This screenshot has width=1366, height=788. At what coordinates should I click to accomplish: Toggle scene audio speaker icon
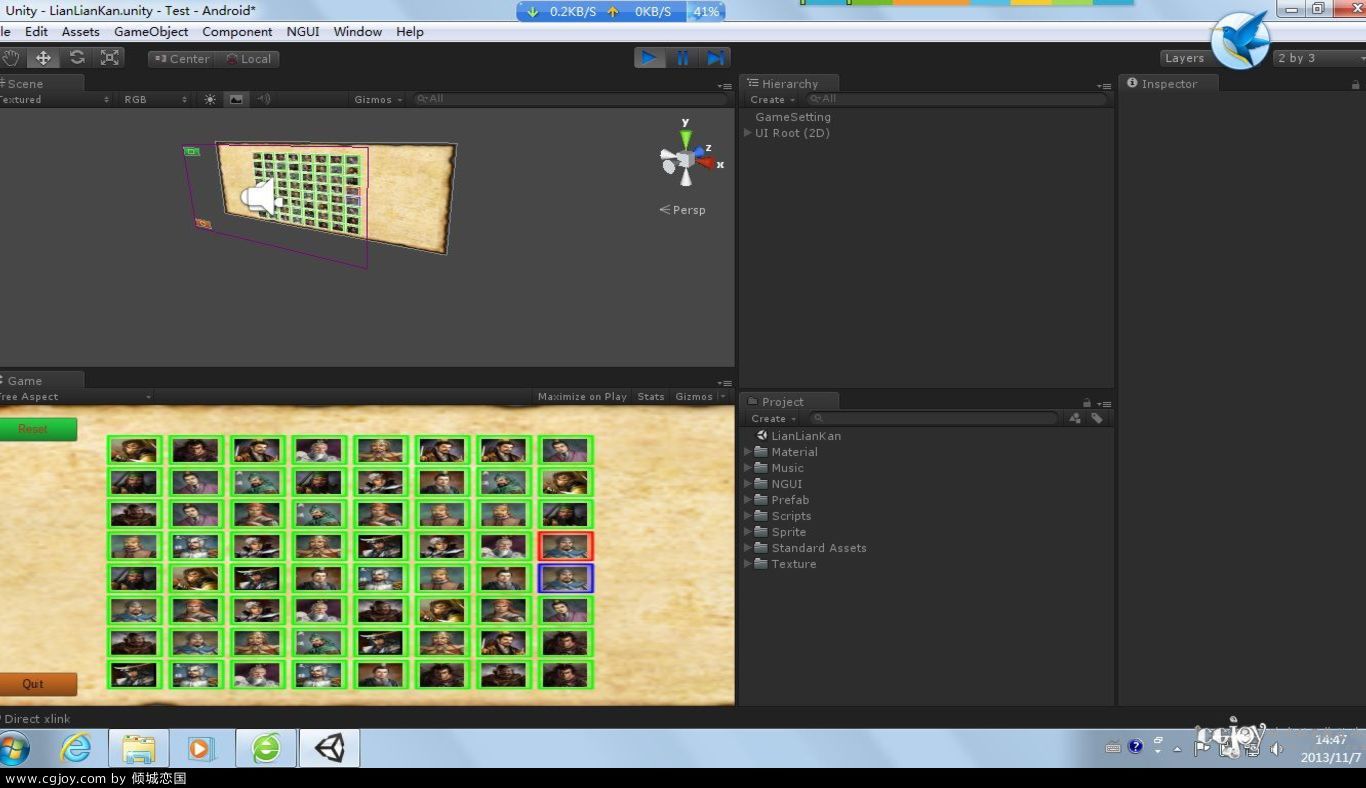pos(263,99)
